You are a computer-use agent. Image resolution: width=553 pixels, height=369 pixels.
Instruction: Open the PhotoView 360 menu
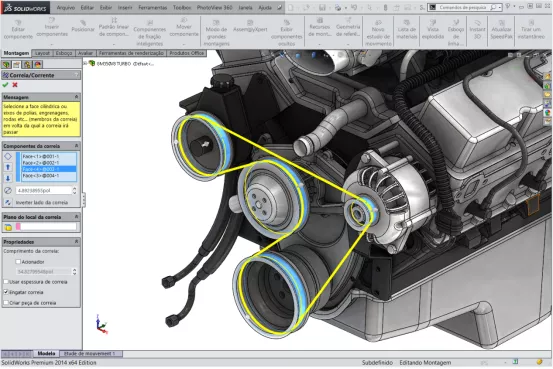tap(214, 7)
